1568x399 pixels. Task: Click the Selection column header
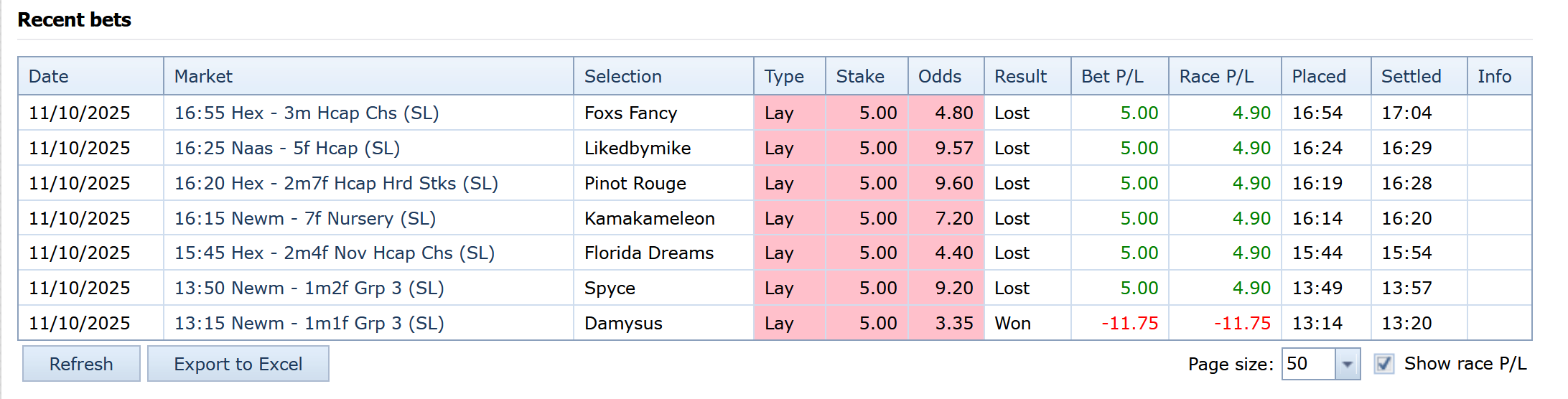point(623,76)
